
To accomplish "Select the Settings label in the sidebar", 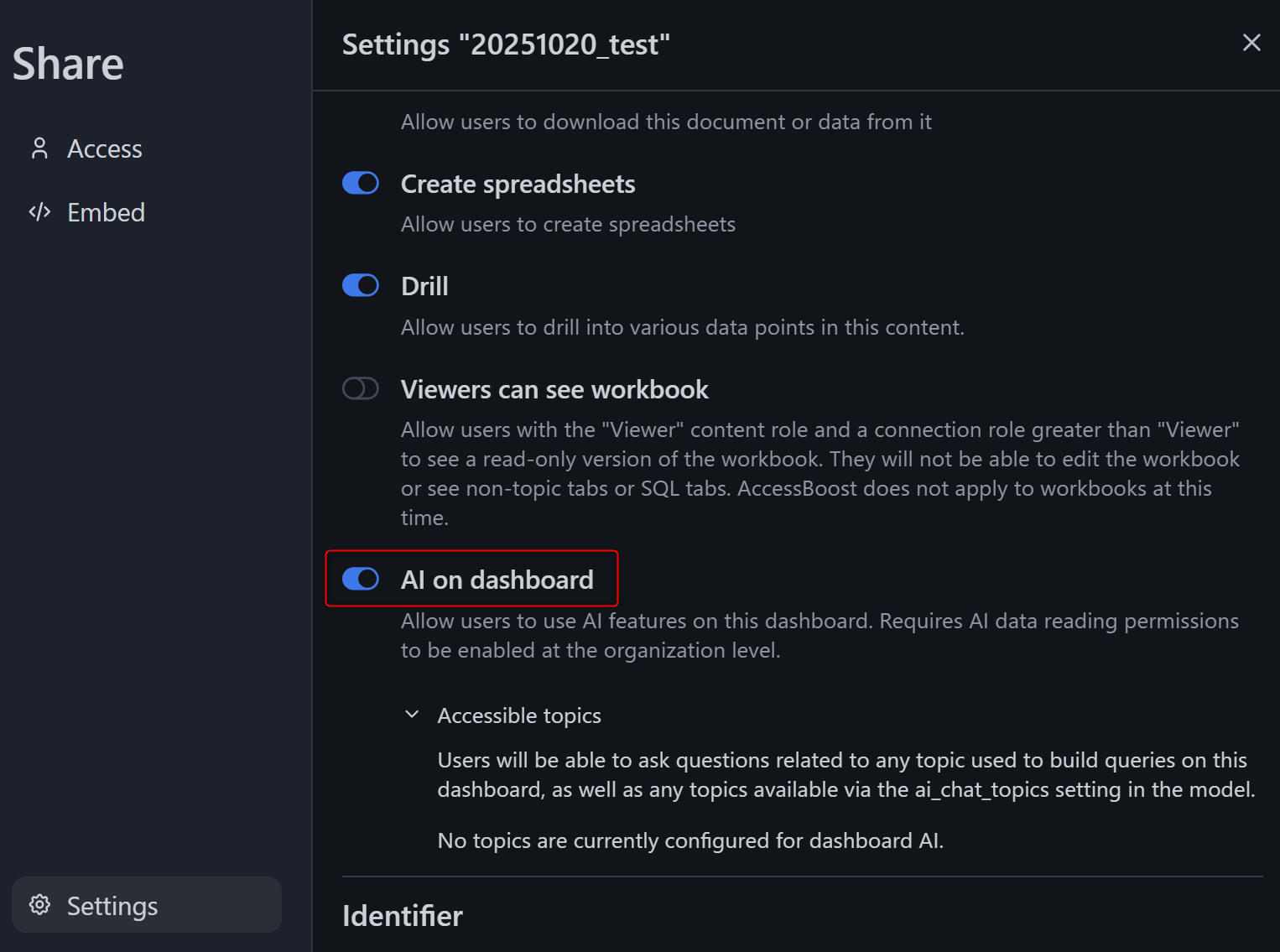I will coord(112,906).
